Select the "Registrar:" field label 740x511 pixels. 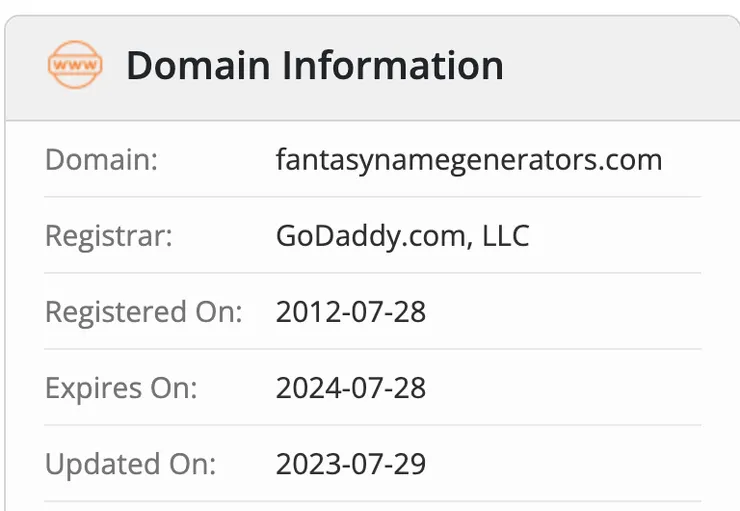(x=109, y=236)
